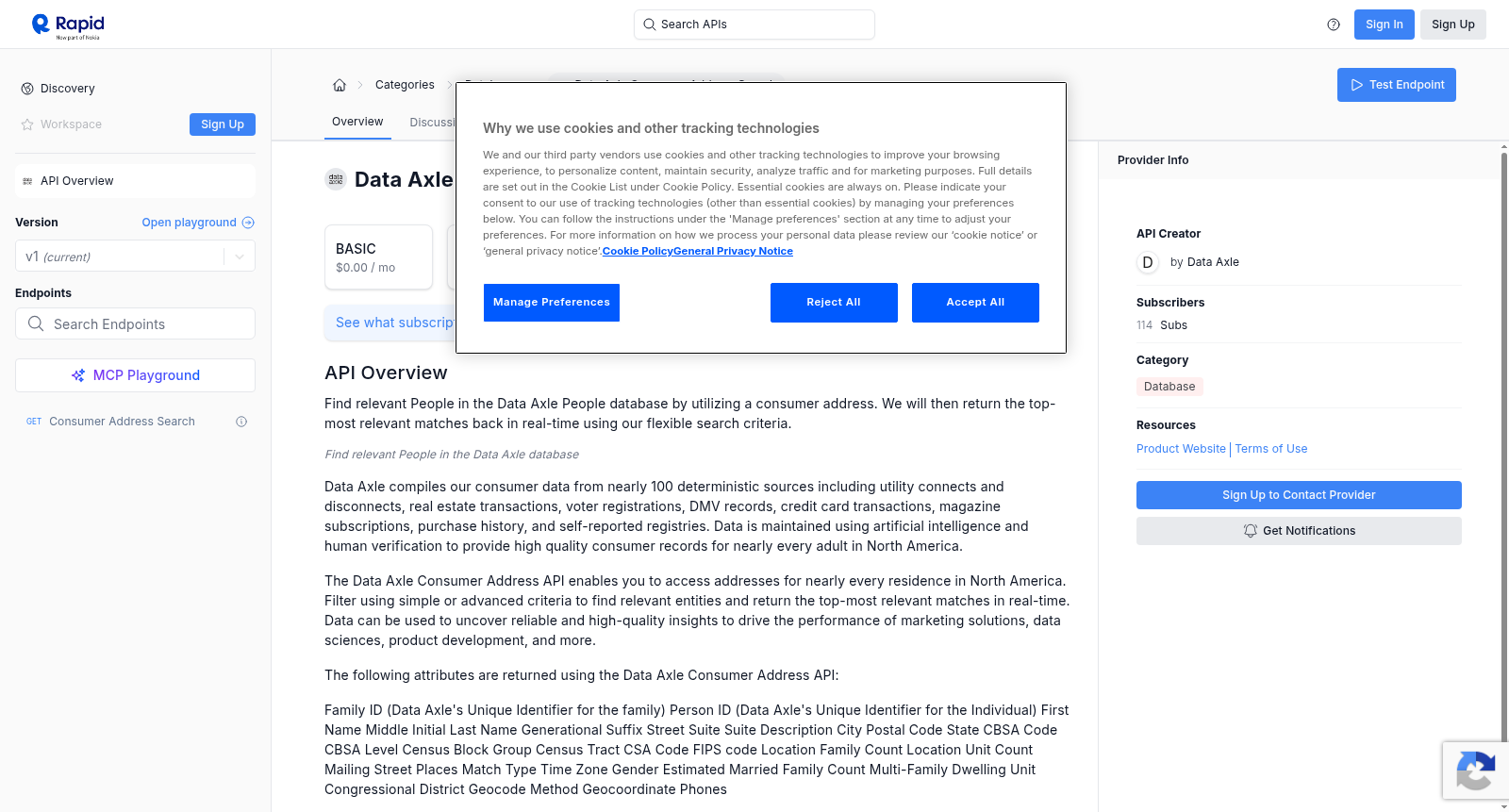Click Test Endpoint button
The height and width of the screenshot is (812, 1509).
pos(1396,85)
